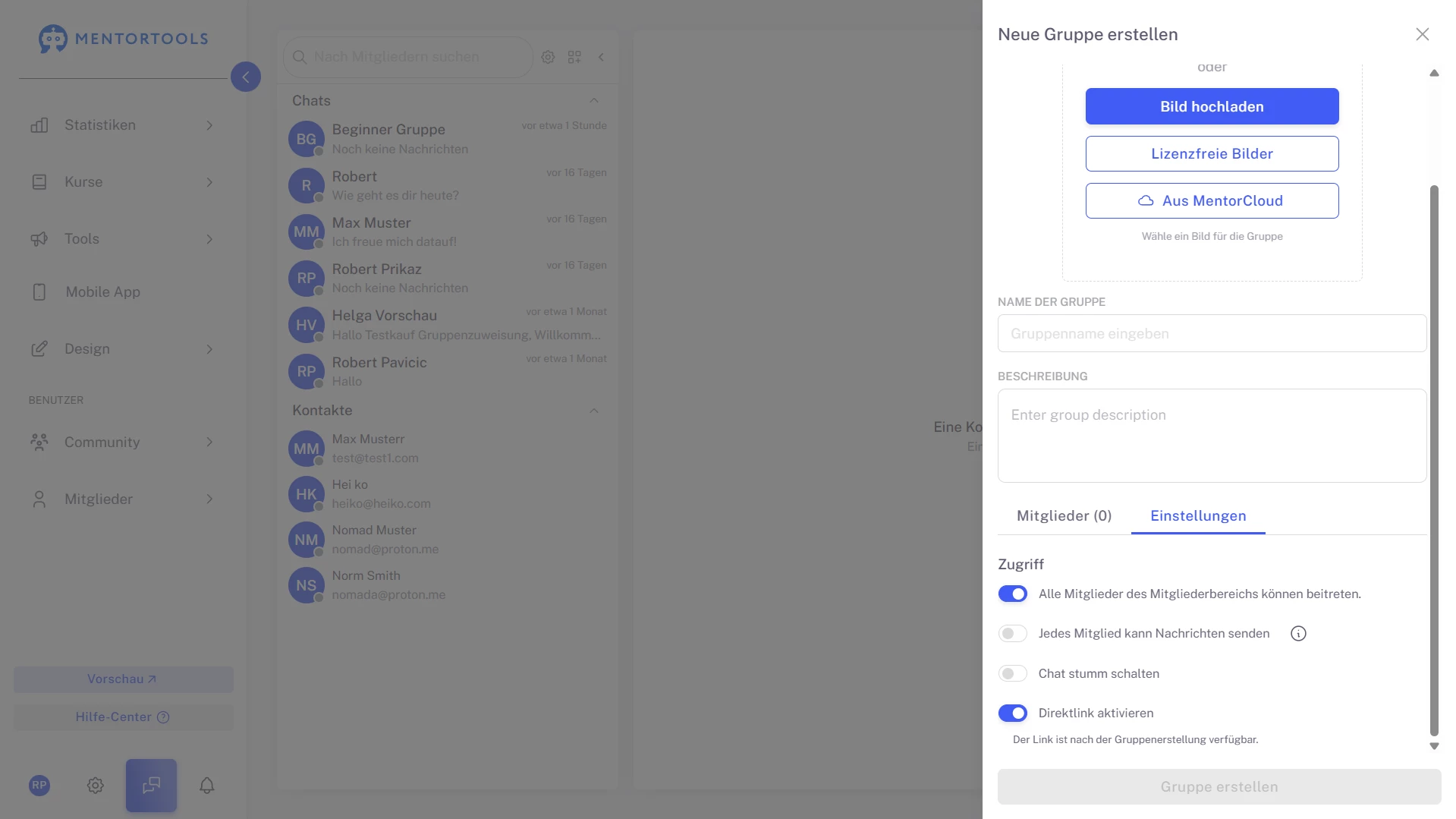1456x819 pixels.
Task: Click the grid add icon in chat toolbar
Action: click(x=574, y=57)
